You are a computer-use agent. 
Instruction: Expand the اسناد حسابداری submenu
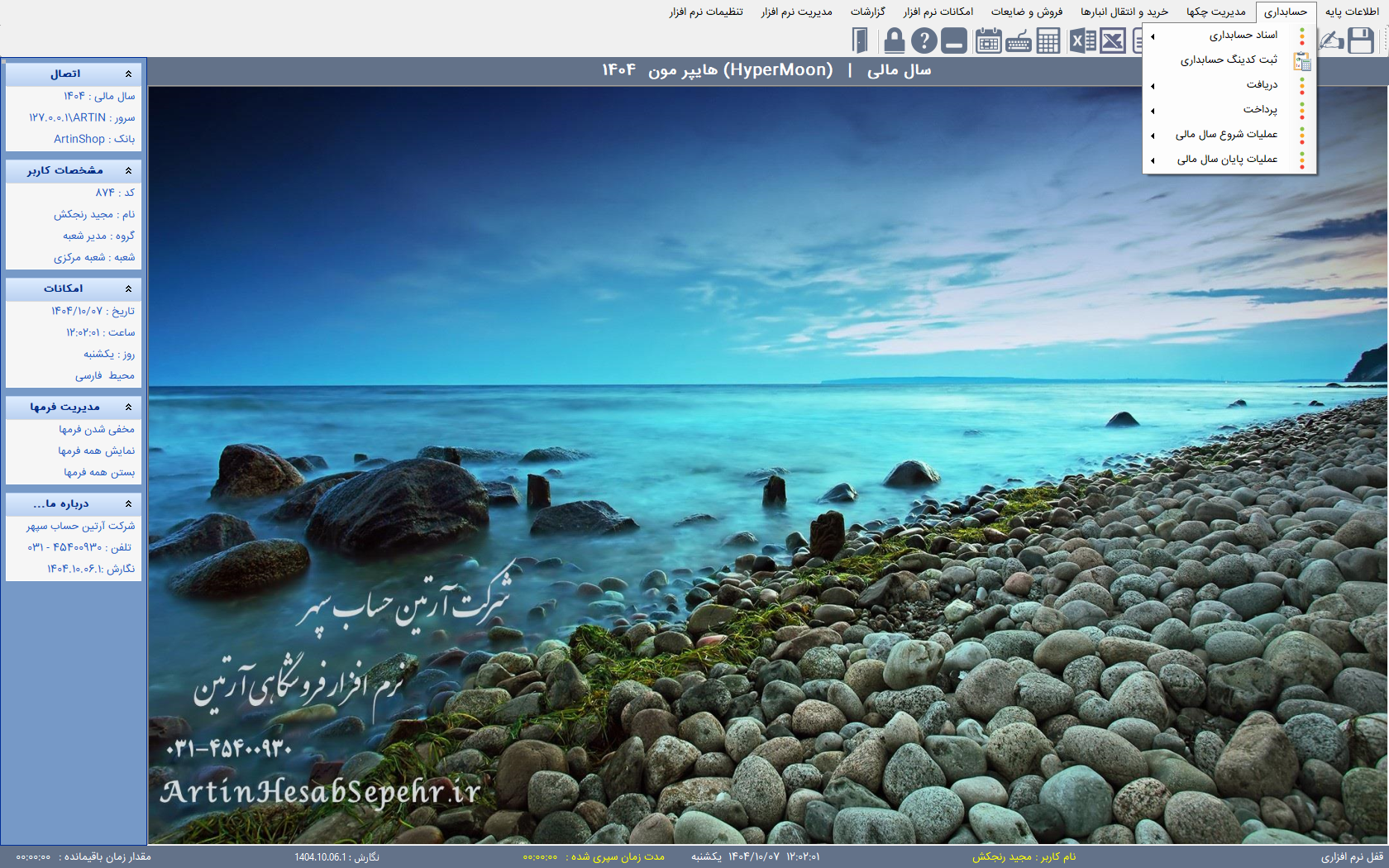pos(1243,35)
